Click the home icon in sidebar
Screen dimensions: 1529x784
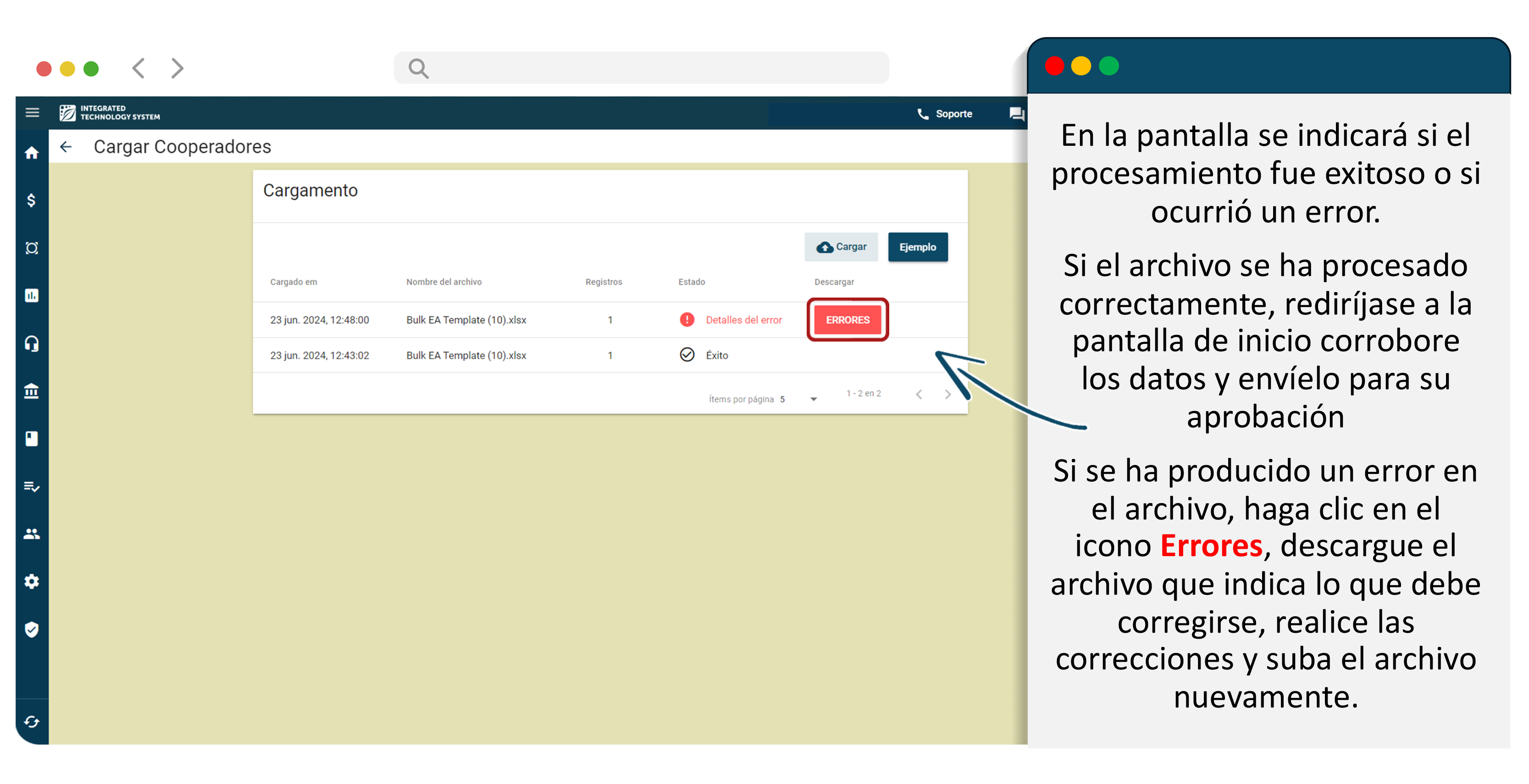(32, 153)
